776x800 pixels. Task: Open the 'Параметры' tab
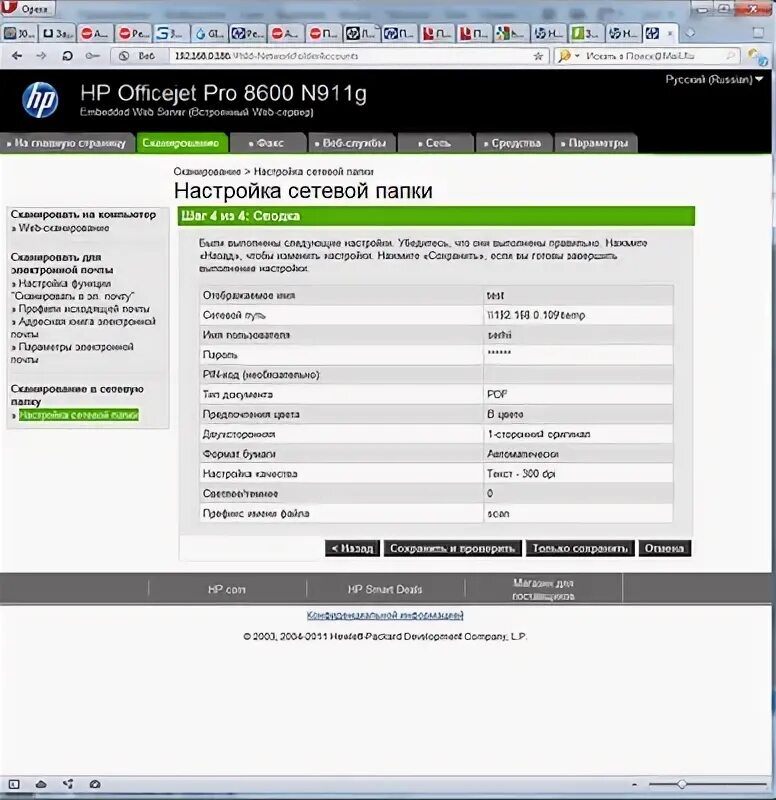(595, 143)
